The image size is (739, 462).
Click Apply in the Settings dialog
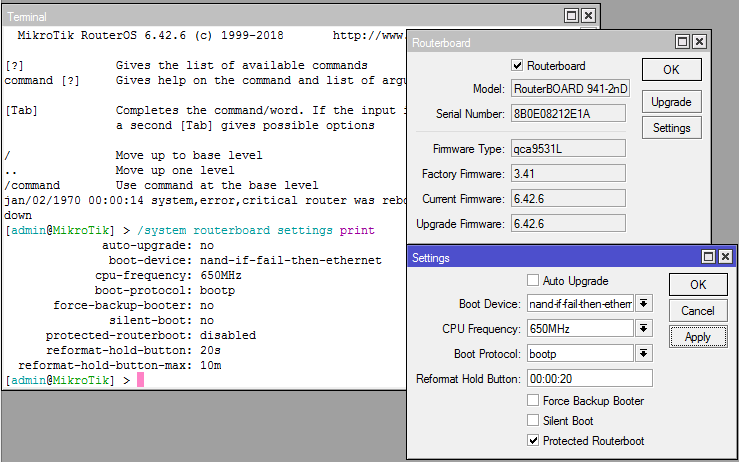point(698,337)
